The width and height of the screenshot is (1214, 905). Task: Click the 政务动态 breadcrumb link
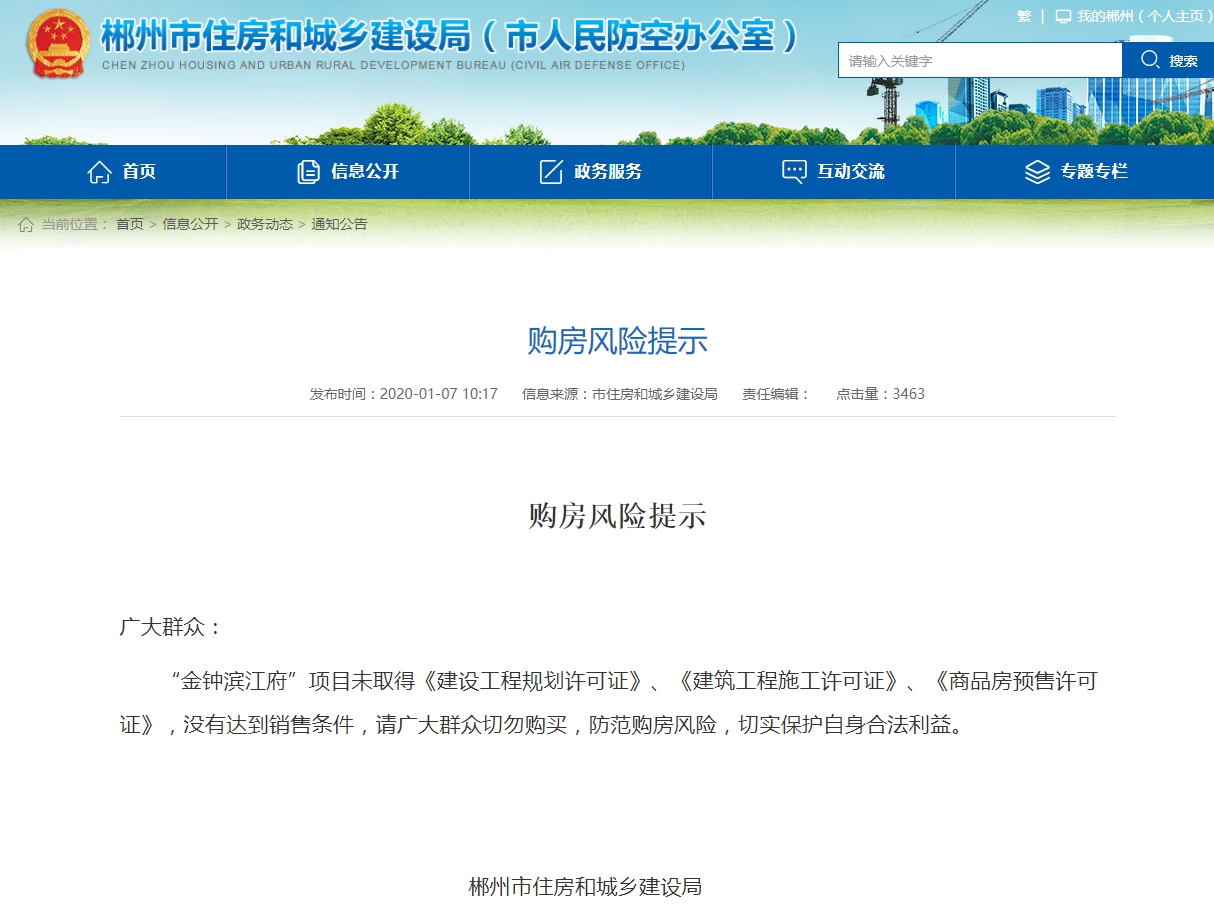coord(265,225)
